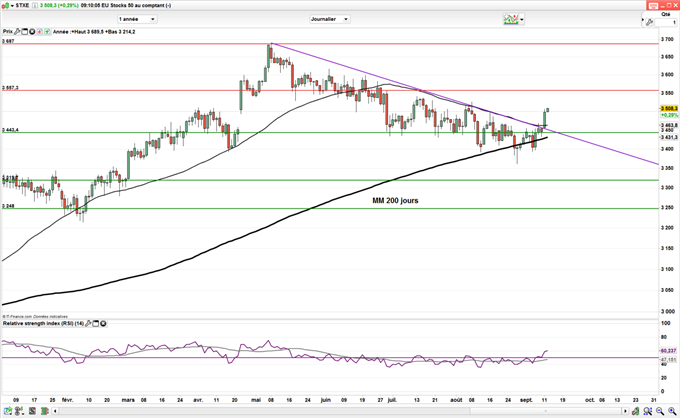Click the RSI 47,151 average value label
680x418 pixels.
pyautogui.click(x=668, y=359)
